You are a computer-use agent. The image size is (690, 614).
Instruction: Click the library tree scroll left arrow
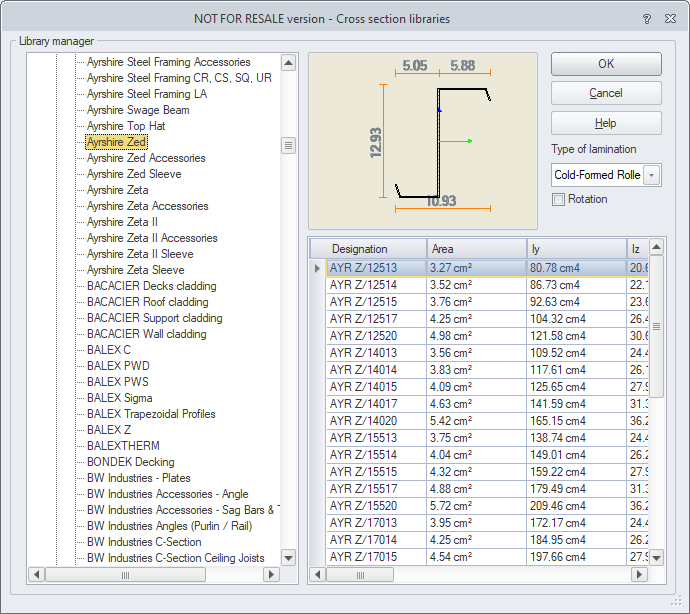point(37,574)
